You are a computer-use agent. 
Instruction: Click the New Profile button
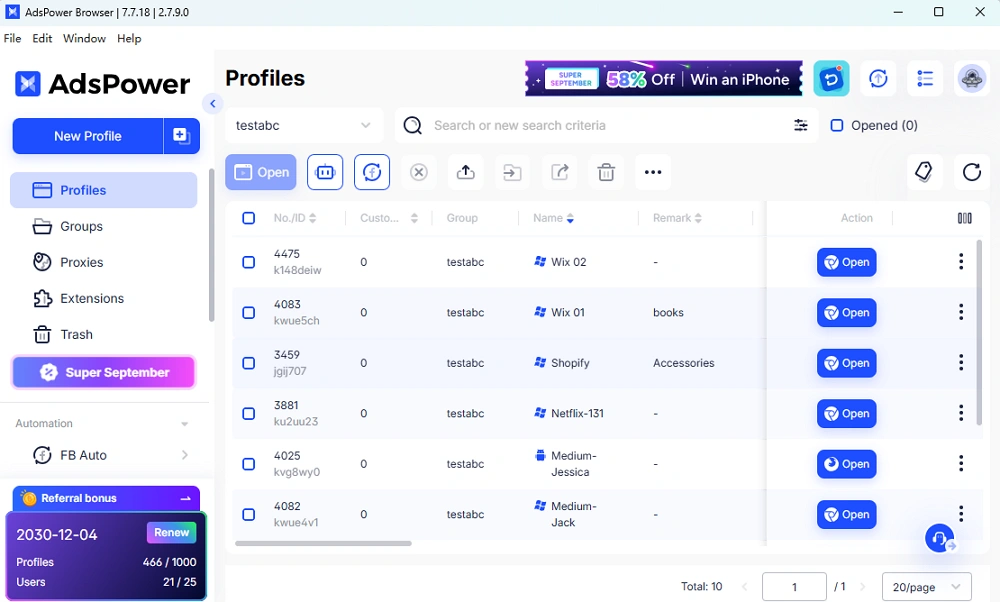point(88,136)
